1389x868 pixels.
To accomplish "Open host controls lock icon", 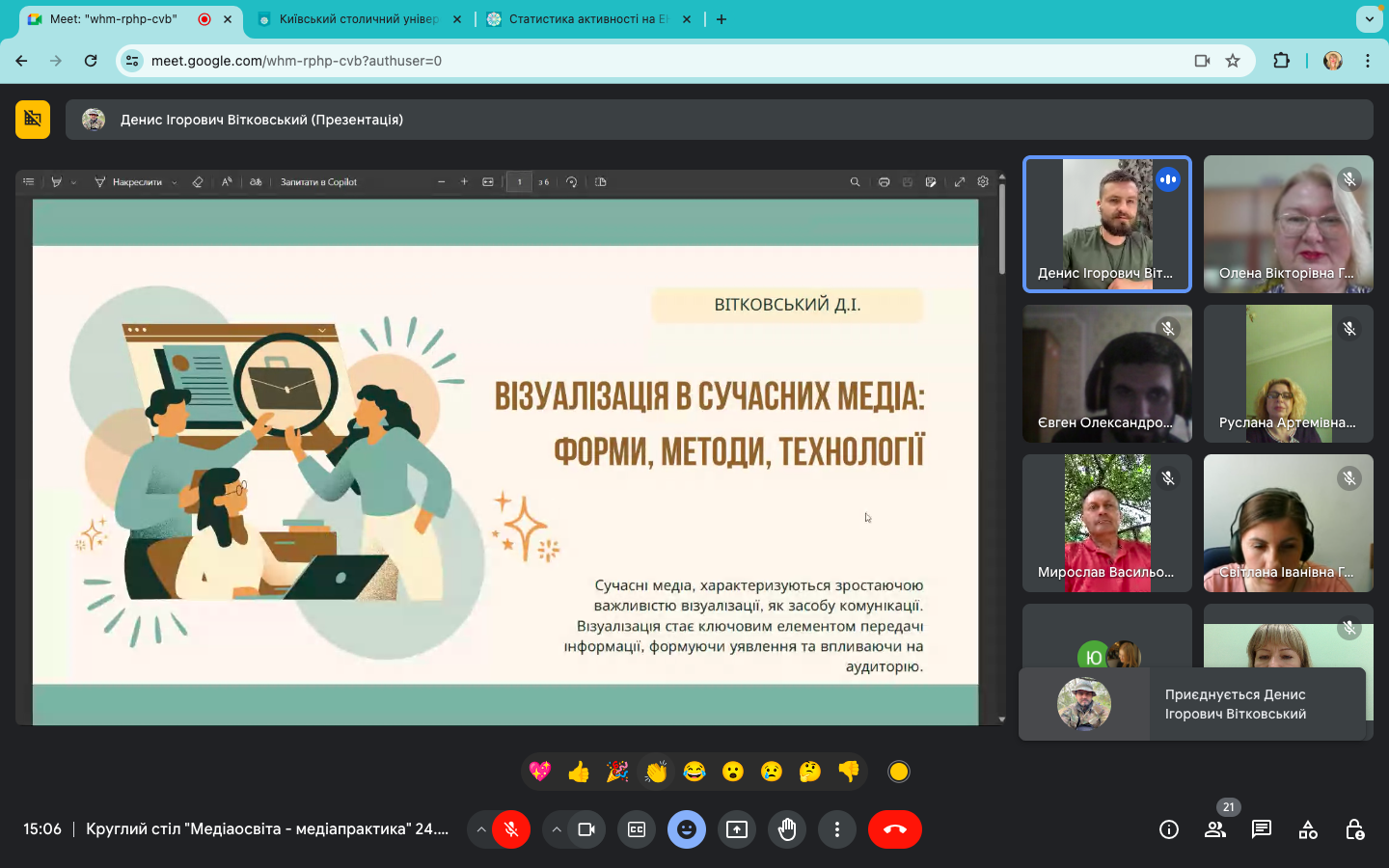I will click(1353, 829).
